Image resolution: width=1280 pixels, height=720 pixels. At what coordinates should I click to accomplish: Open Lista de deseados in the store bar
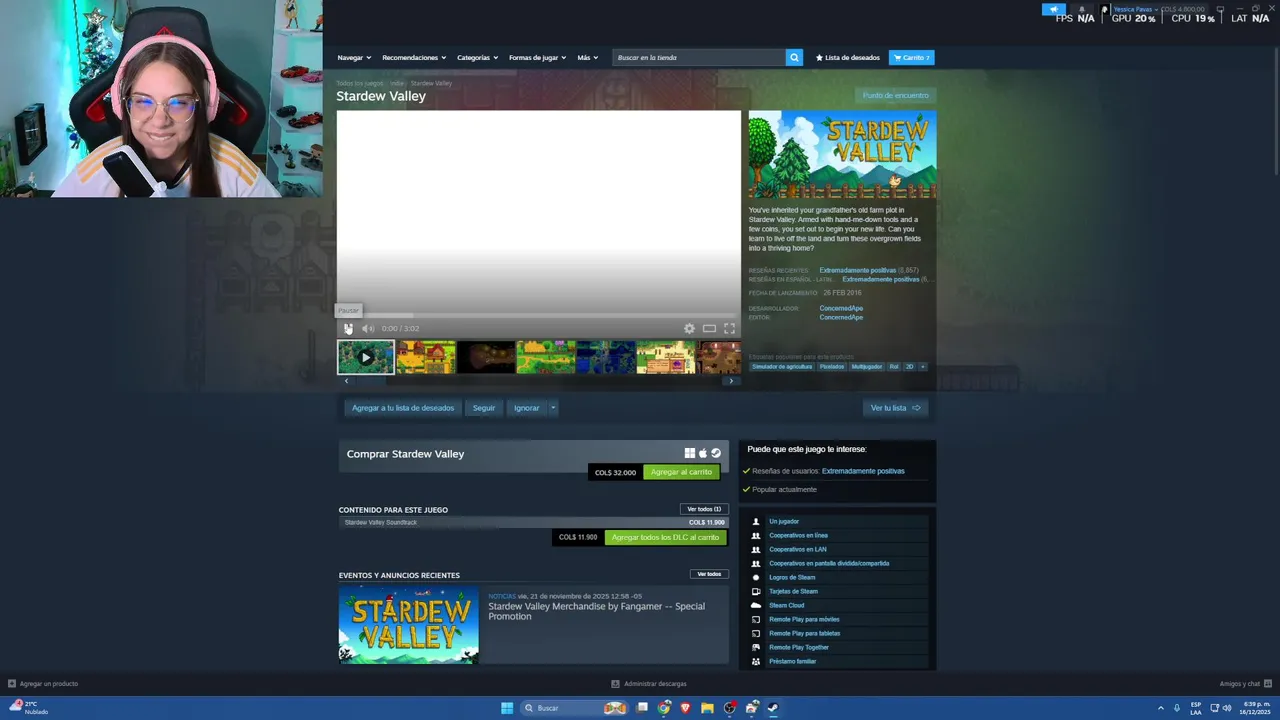pyautogui.click(x=848, y=58)
